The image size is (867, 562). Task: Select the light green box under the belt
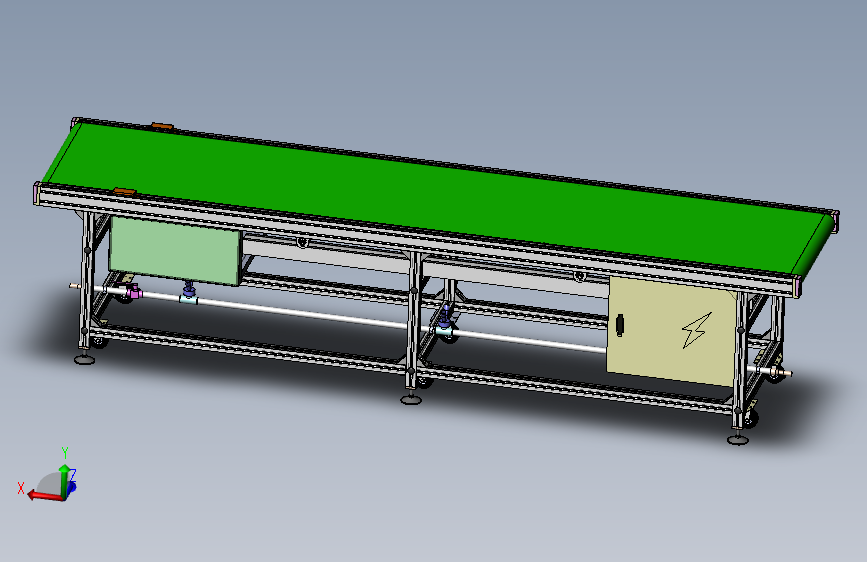175,251
